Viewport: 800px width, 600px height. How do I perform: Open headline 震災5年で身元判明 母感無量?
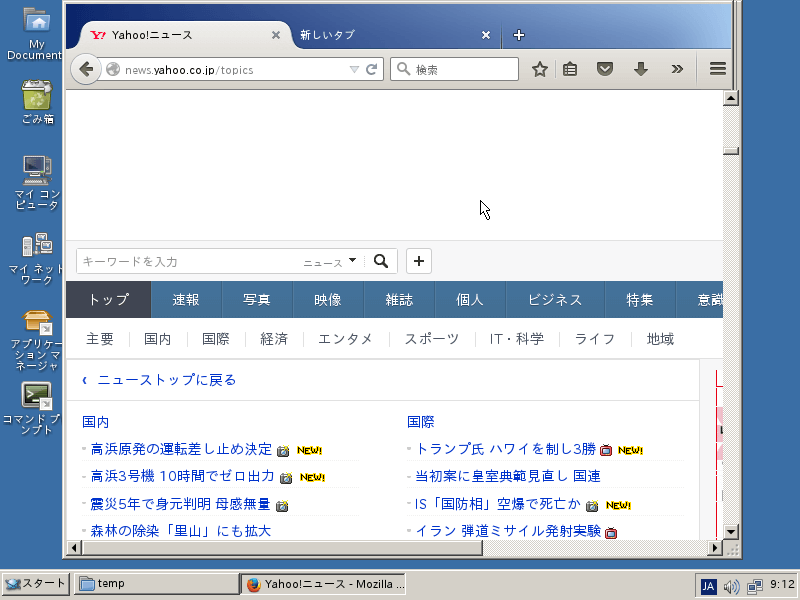180,504
